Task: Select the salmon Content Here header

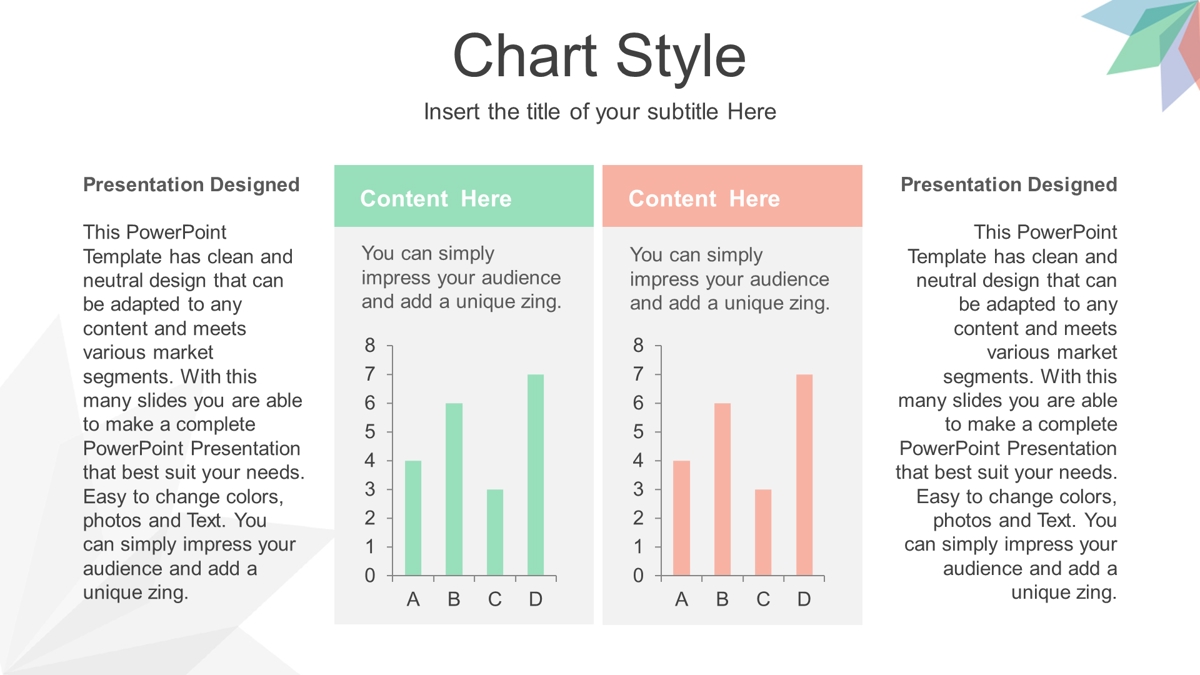Action: coord(732,196)
